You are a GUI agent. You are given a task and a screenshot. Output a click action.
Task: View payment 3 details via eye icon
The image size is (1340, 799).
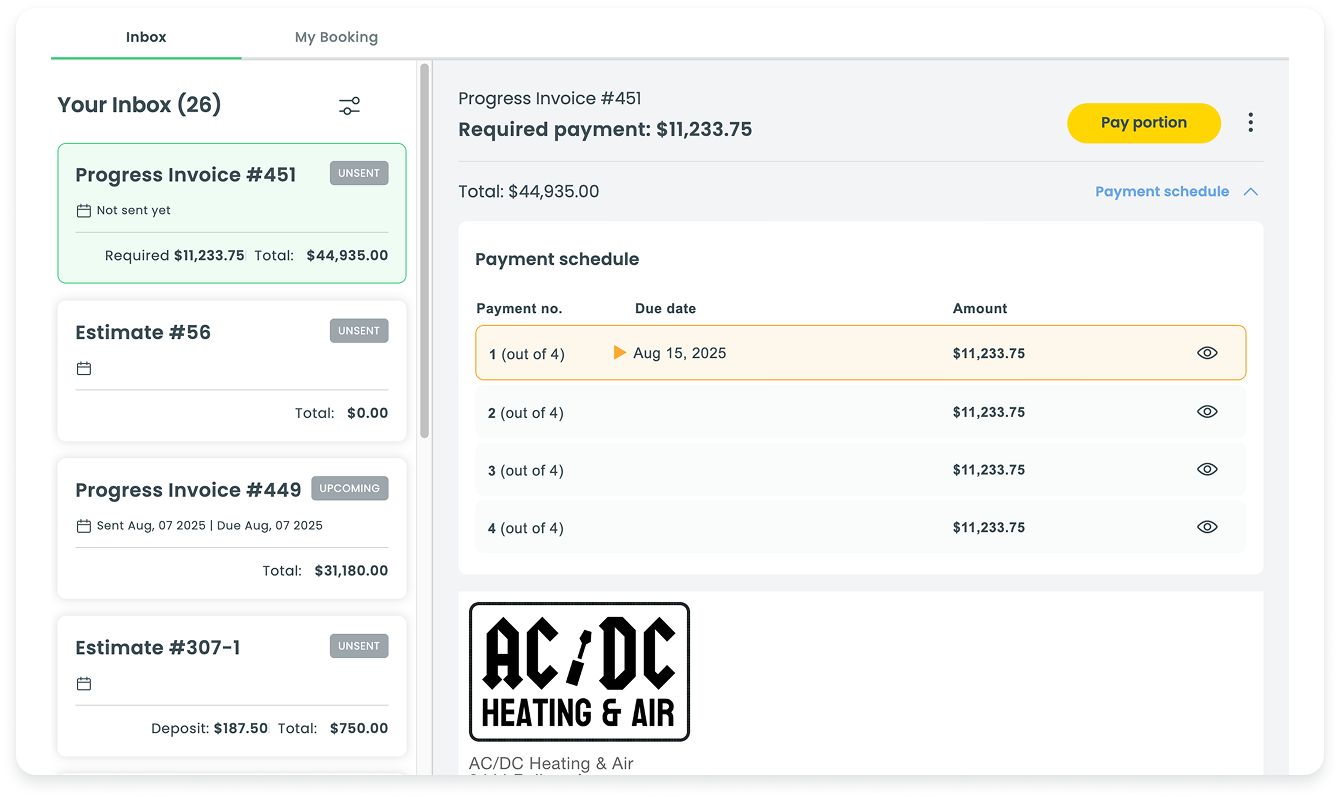point(1207,470)
